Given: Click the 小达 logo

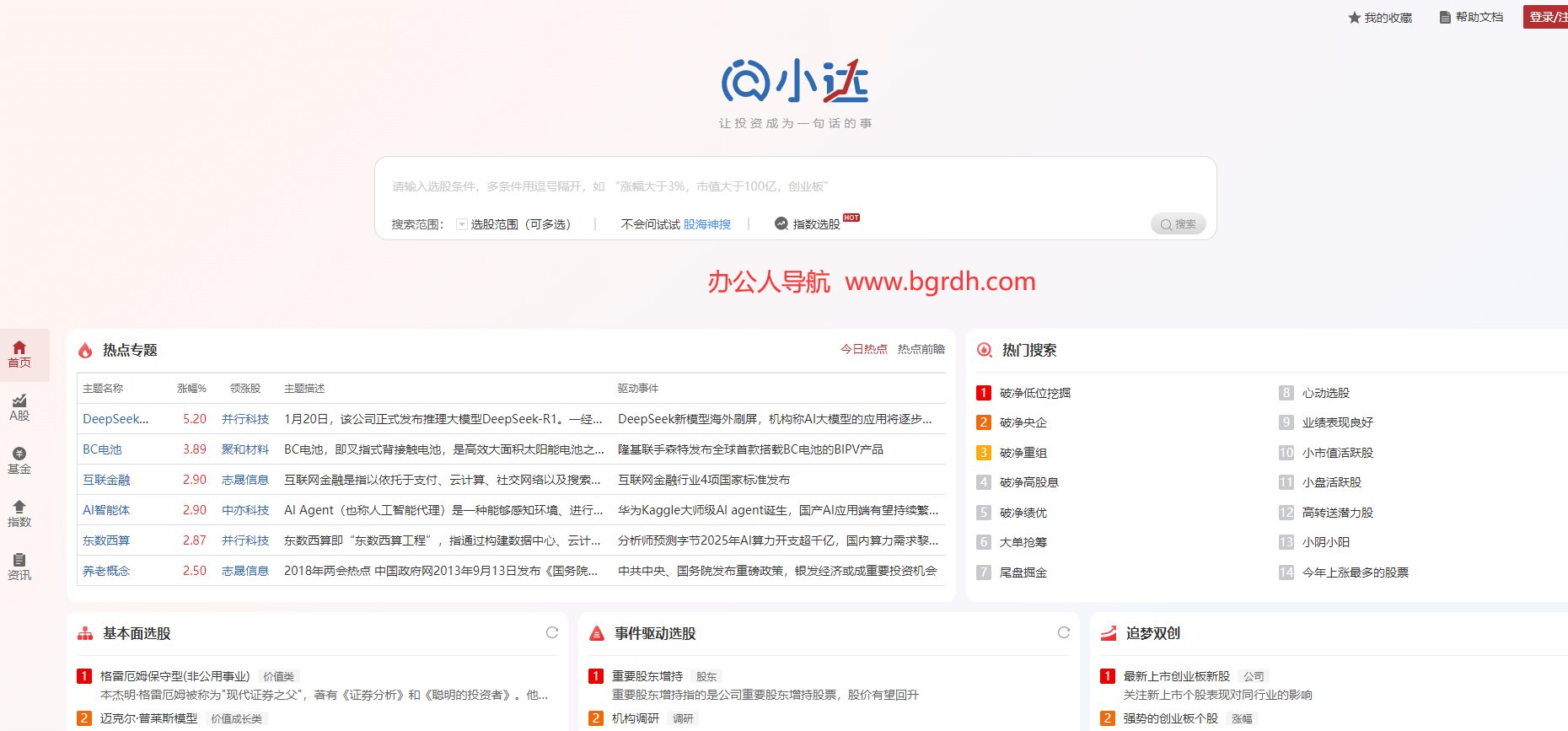Looking at the screenshot, I should pos(795,82).
